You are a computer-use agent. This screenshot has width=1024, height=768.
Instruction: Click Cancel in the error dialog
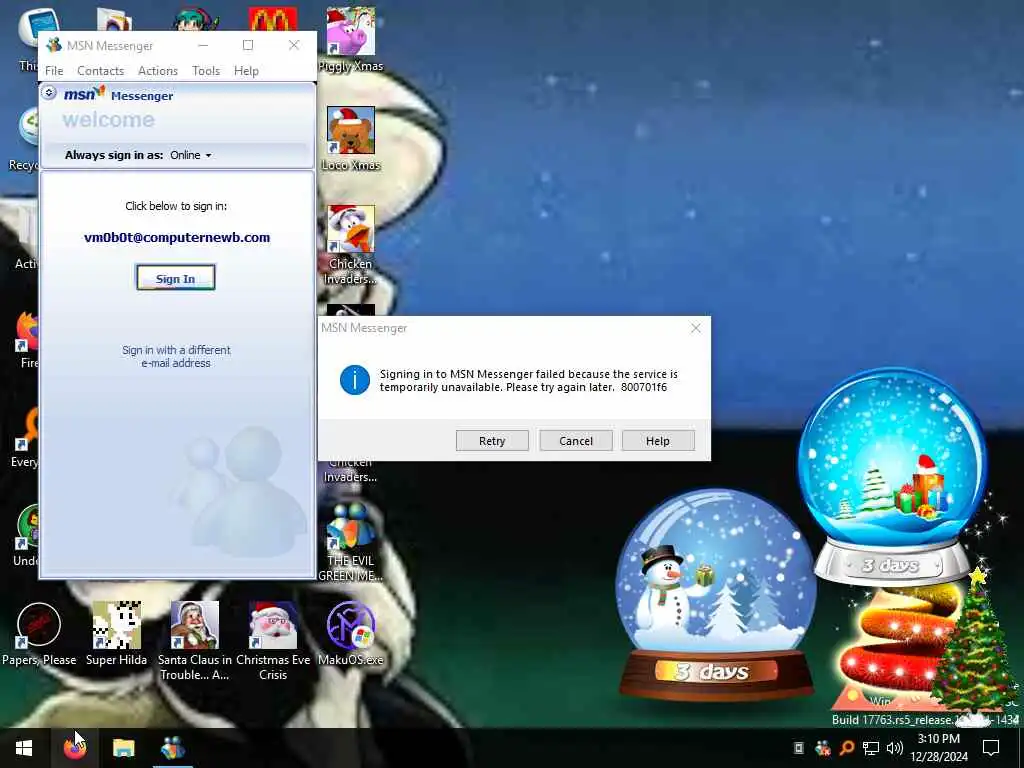tap(576, 441)
